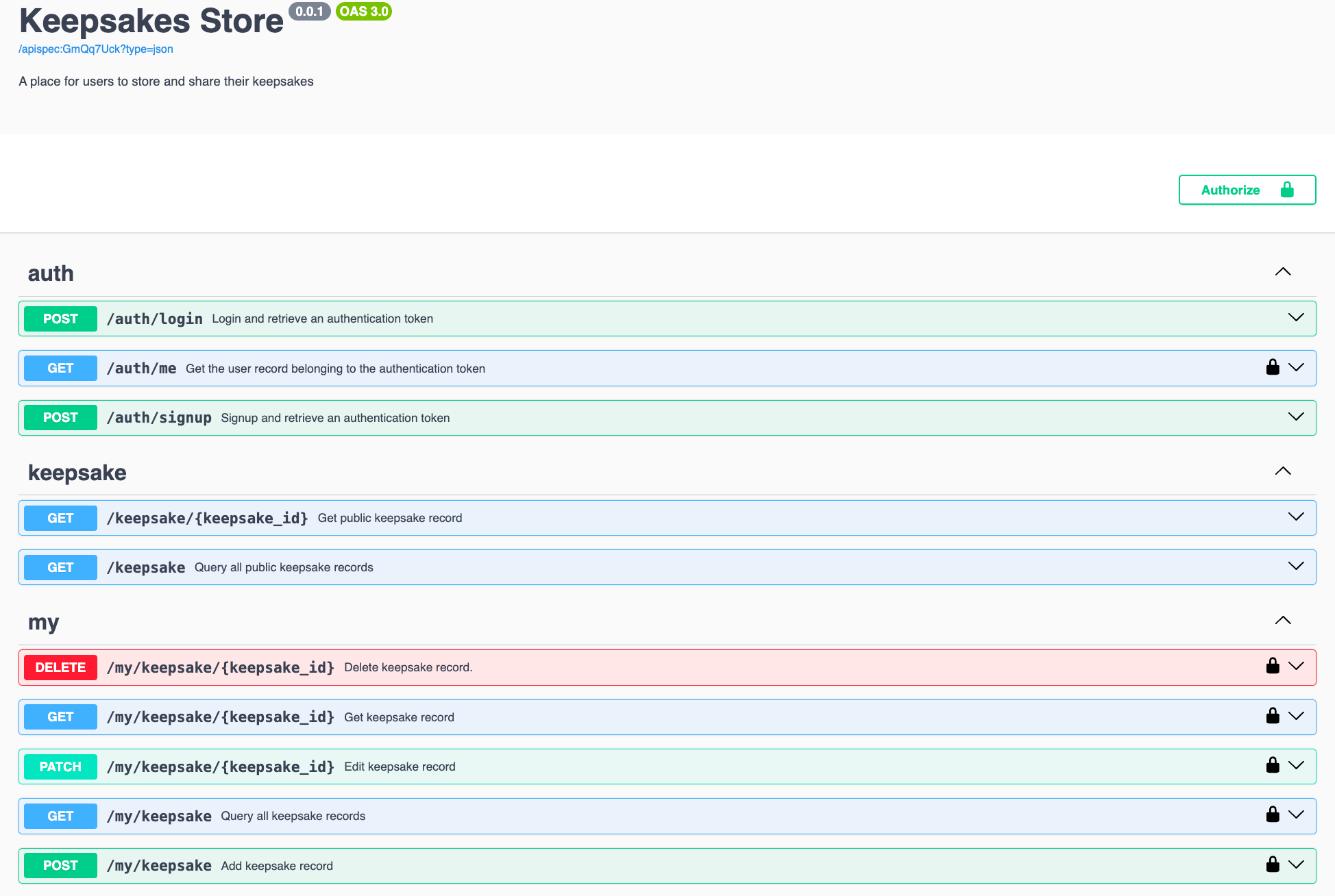Image resolution: width=1335 pixels, height=896 pixels.
Task: Click lock icon on POST /my/keepsake row
Action: coord(1273,864)
